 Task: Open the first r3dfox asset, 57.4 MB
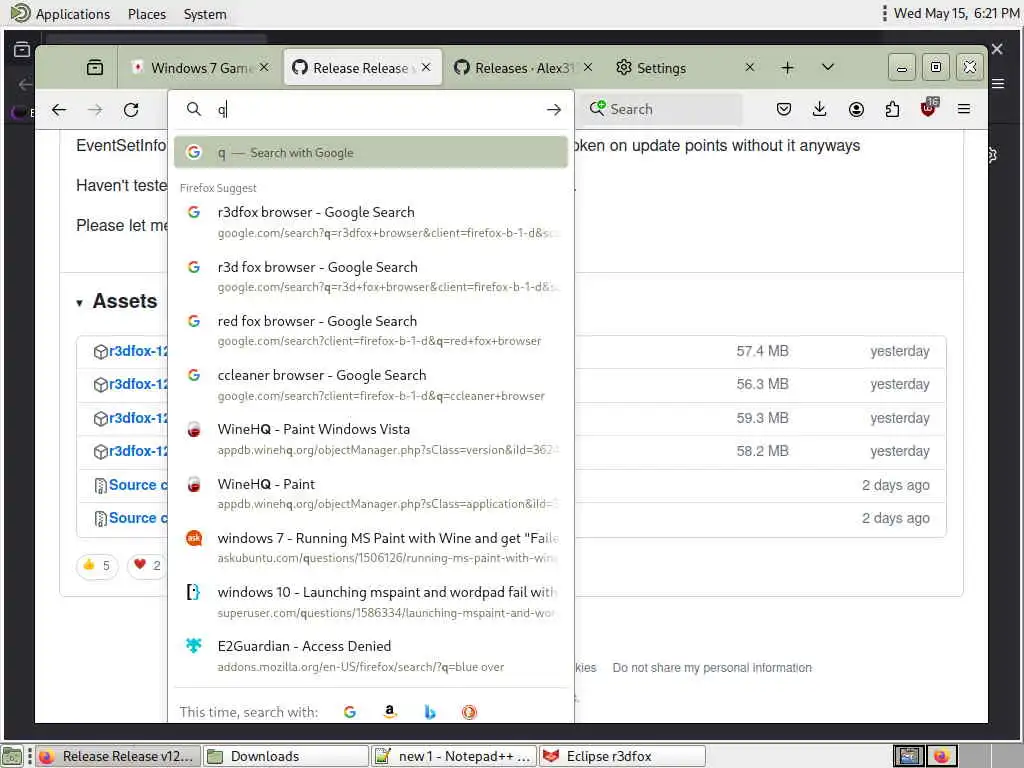(138, 351)
